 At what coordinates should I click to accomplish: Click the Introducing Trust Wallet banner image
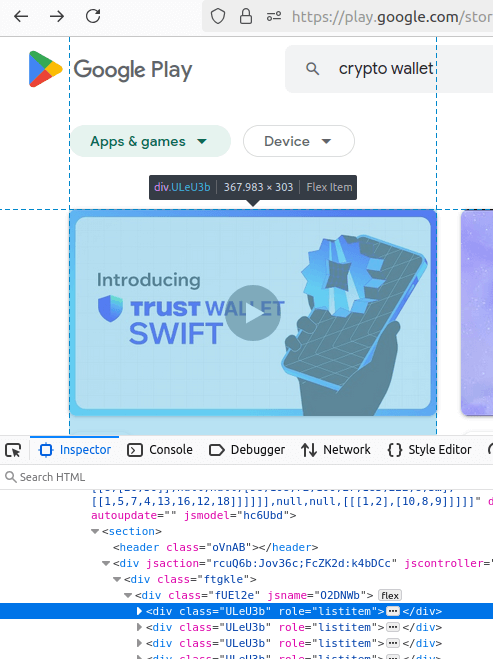point(253,313)
